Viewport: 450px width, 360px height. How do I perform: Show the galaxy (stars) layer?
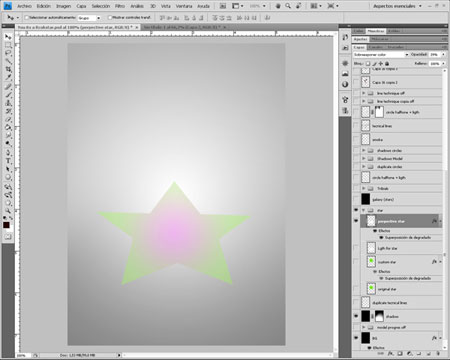tap(356, 199)
